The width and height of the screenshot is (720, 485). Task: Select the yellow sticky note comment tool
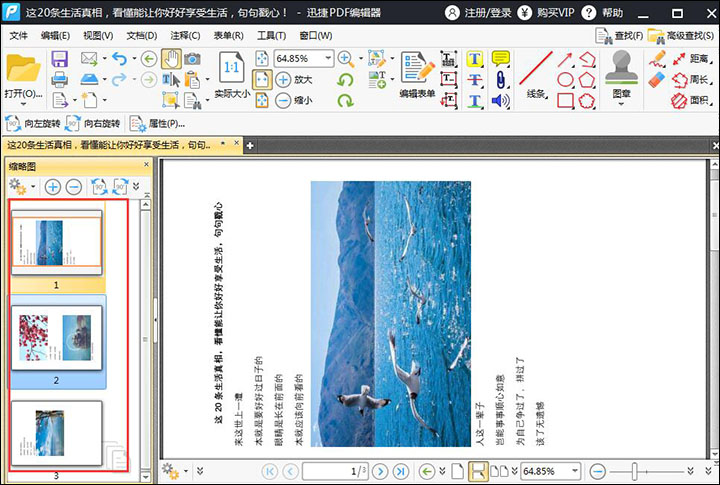tap(501, 59)
